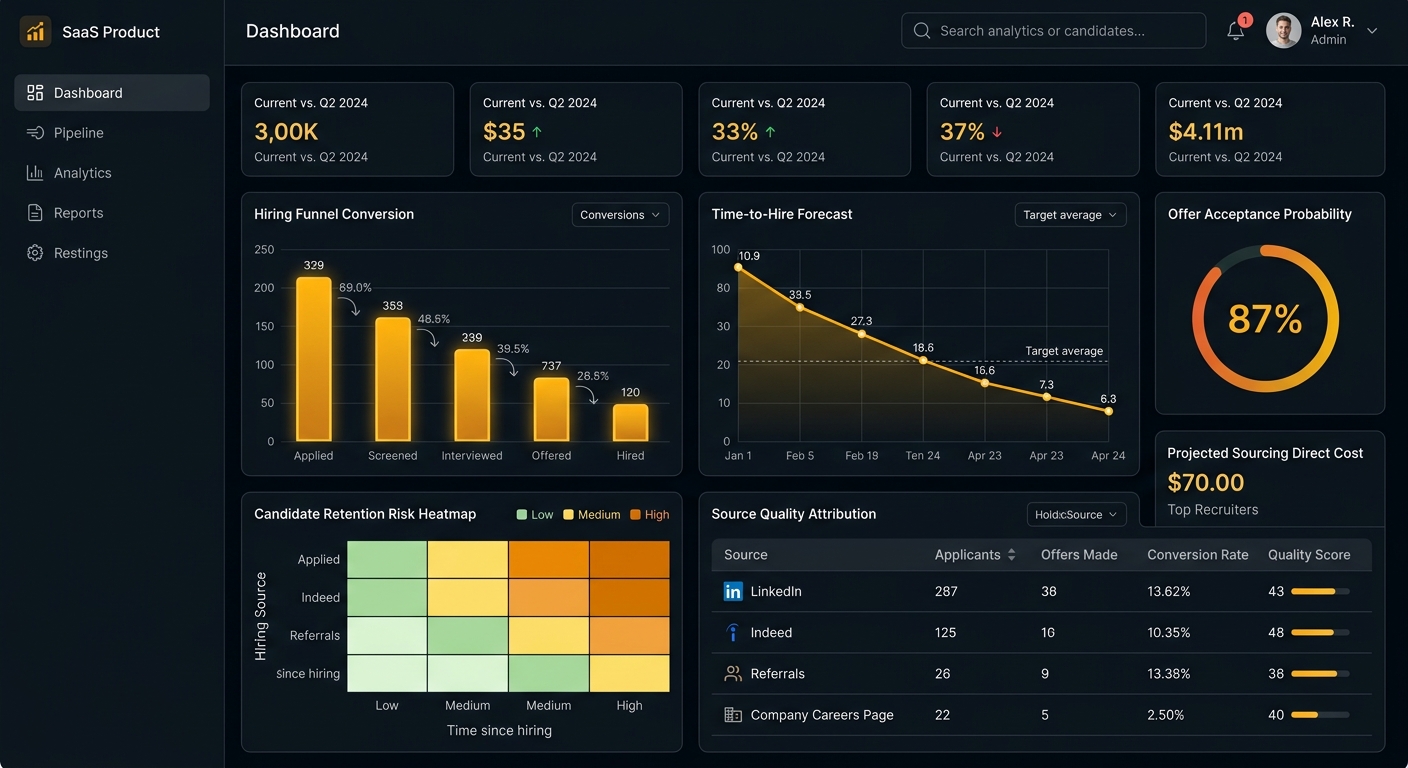This screenshot has height=768, width=1408.
Task: Click Top Recruiters label
Action: [1213, 510]
